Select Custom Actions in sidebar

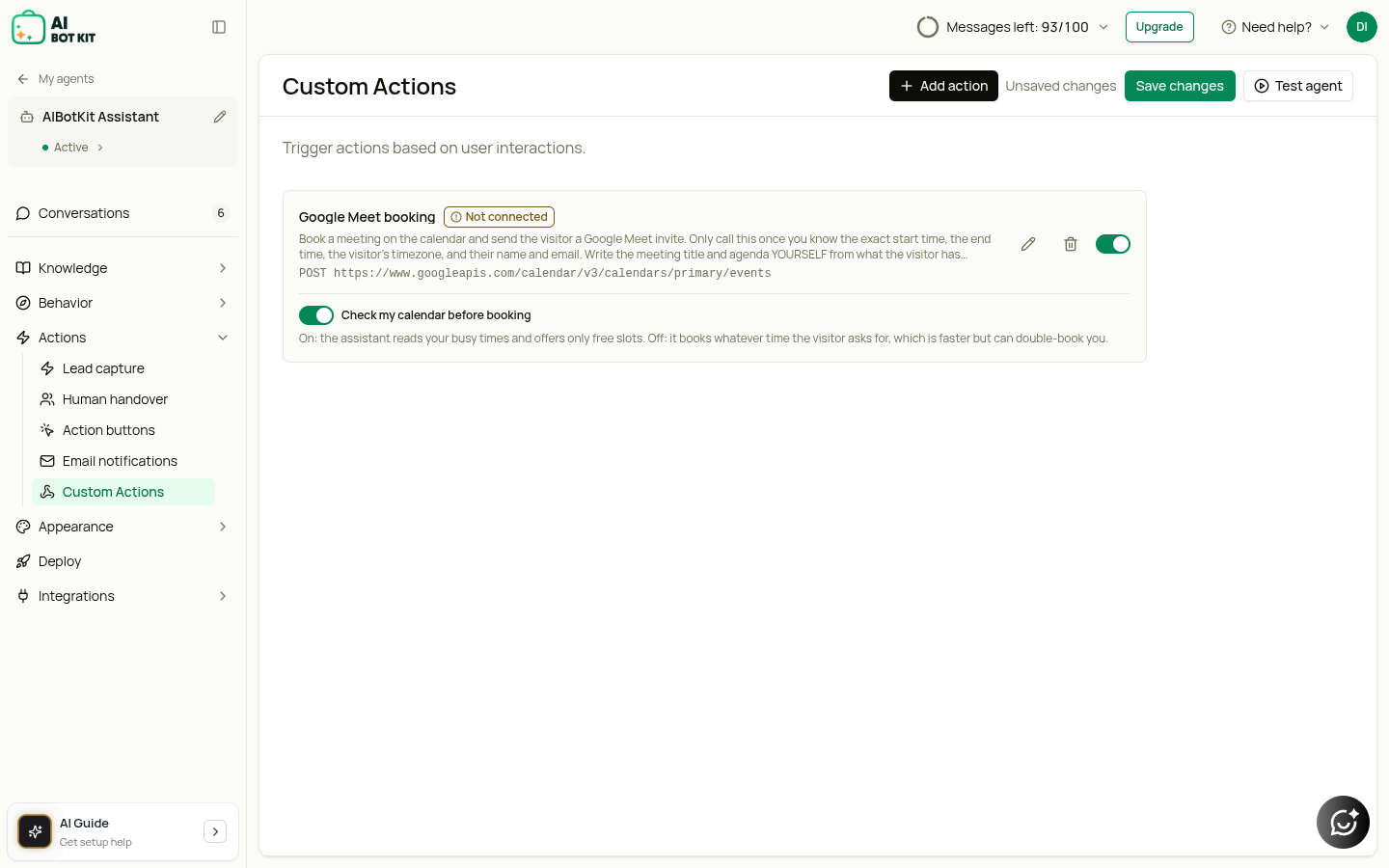[x=123, y=492]
